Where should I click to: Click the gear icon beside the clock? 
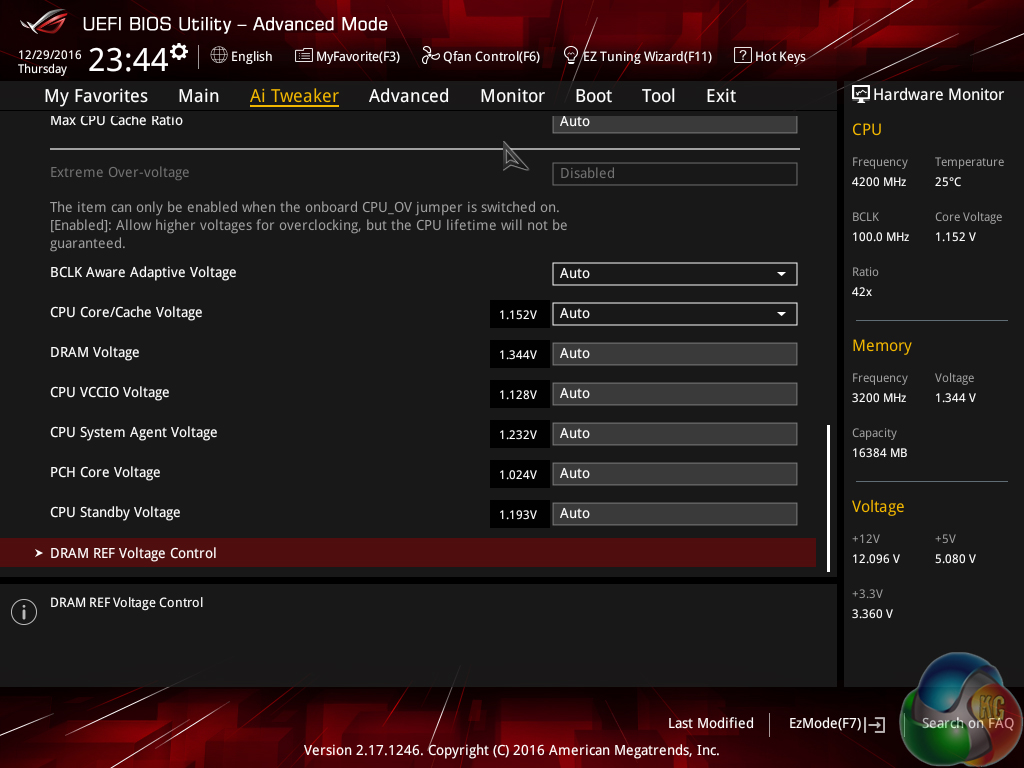(x=179, y=51)
